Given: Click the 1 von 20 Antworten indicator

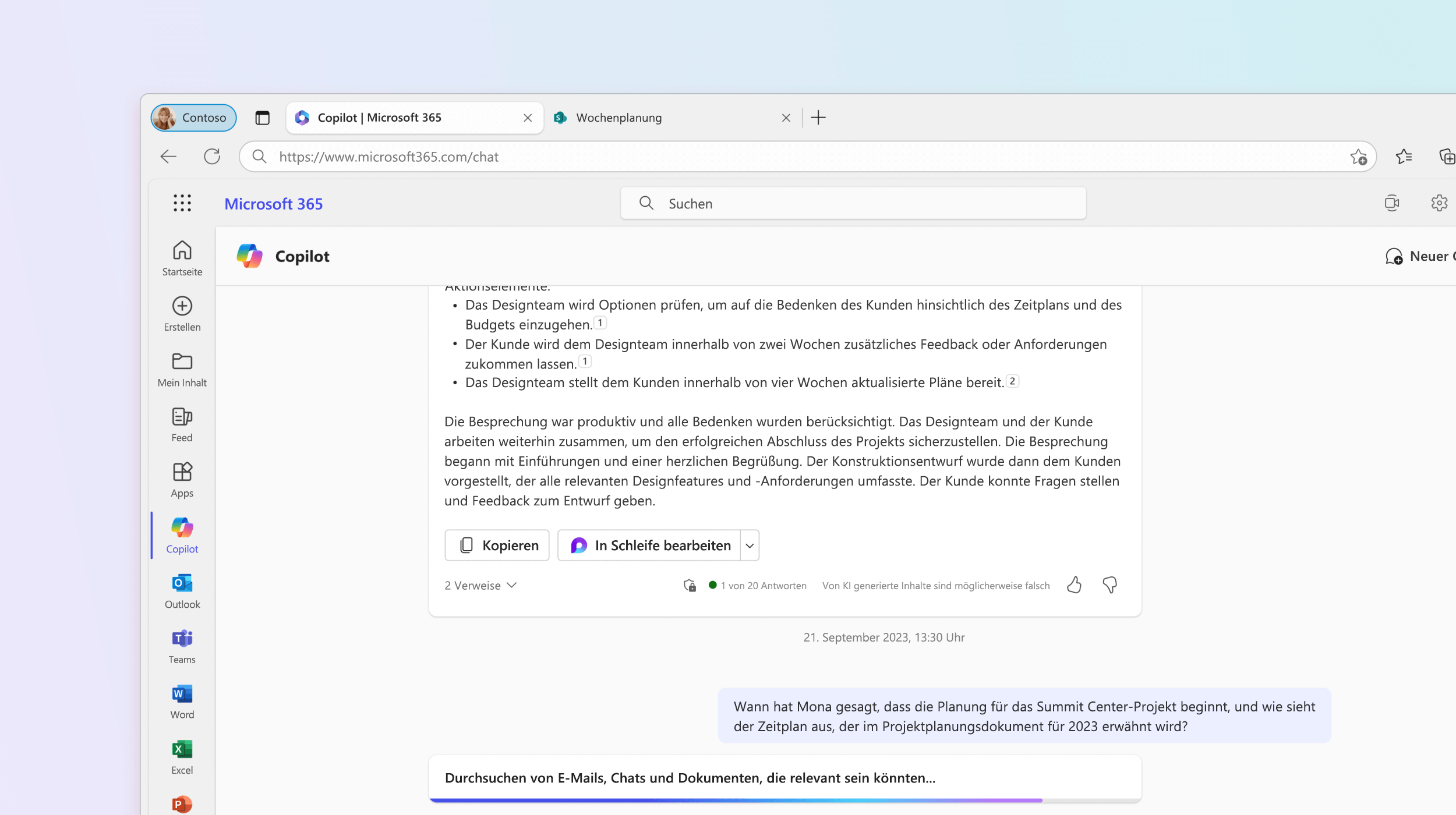Looking at the screenshot, I should pos(758,586).
